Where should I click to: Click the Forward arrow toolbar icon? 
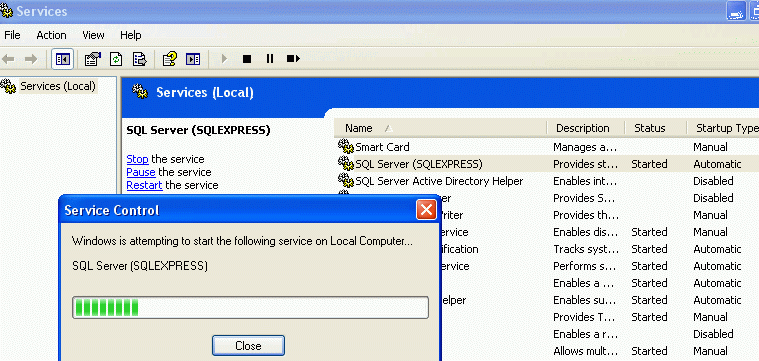[x=30, y=59]
